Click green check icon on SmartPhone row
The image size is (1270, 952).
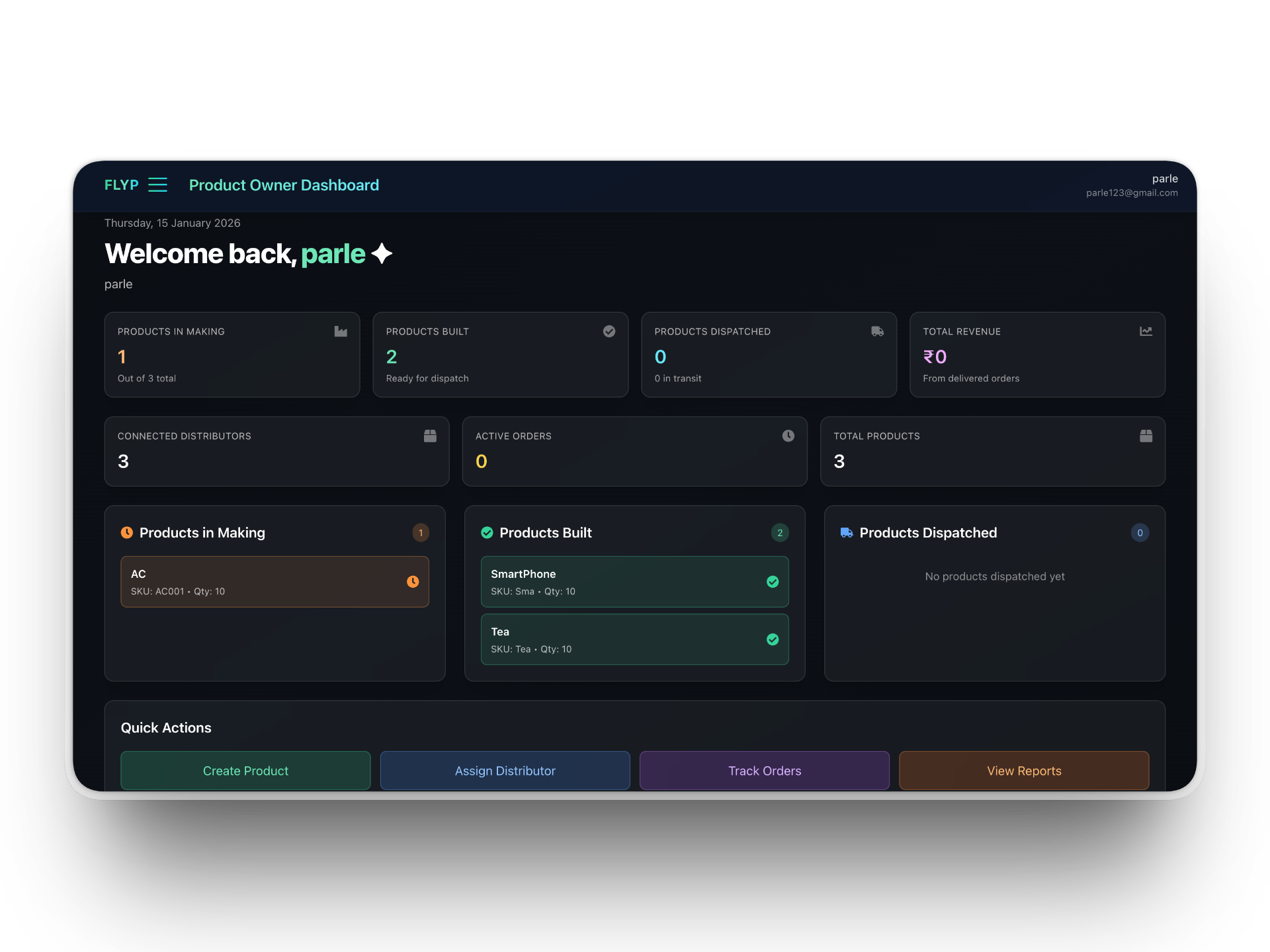[x=772, y=582]
